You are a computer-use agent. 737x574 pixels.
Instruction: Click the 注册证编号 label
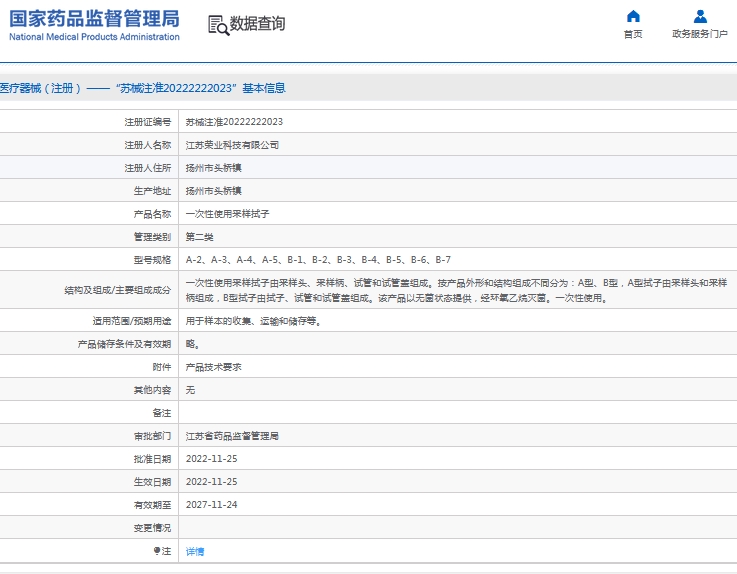148,122
